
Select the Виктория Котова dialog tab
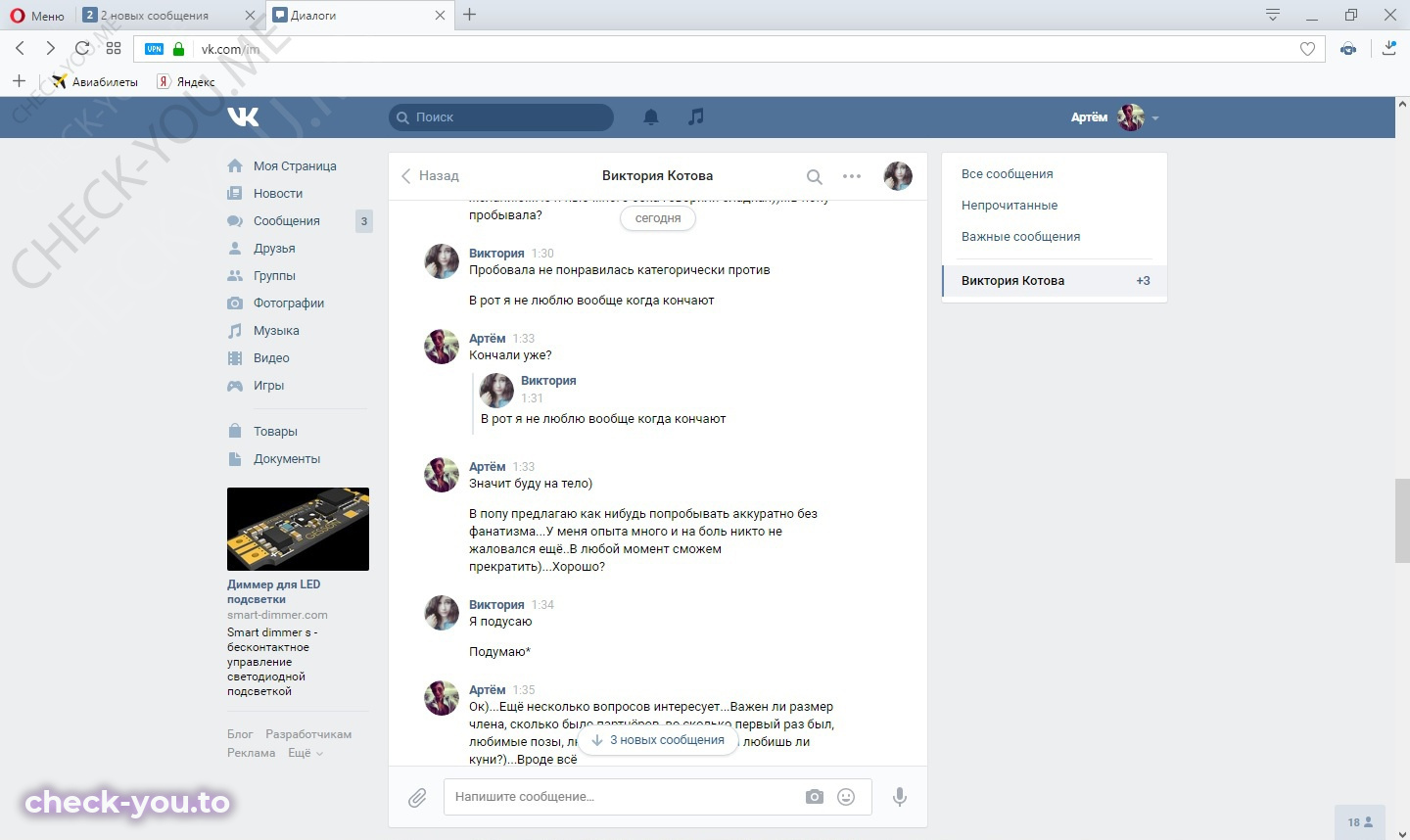click(x=1055, y=281)
